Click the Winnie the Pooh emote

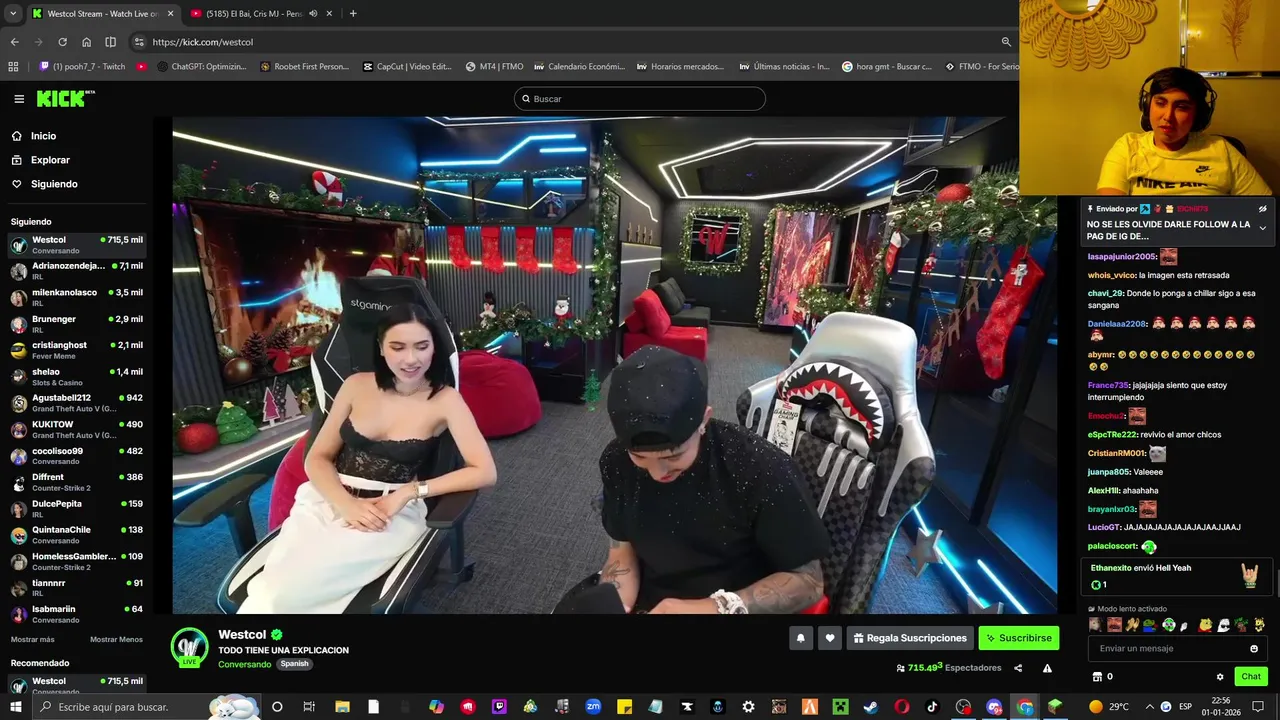[1205, 625]
